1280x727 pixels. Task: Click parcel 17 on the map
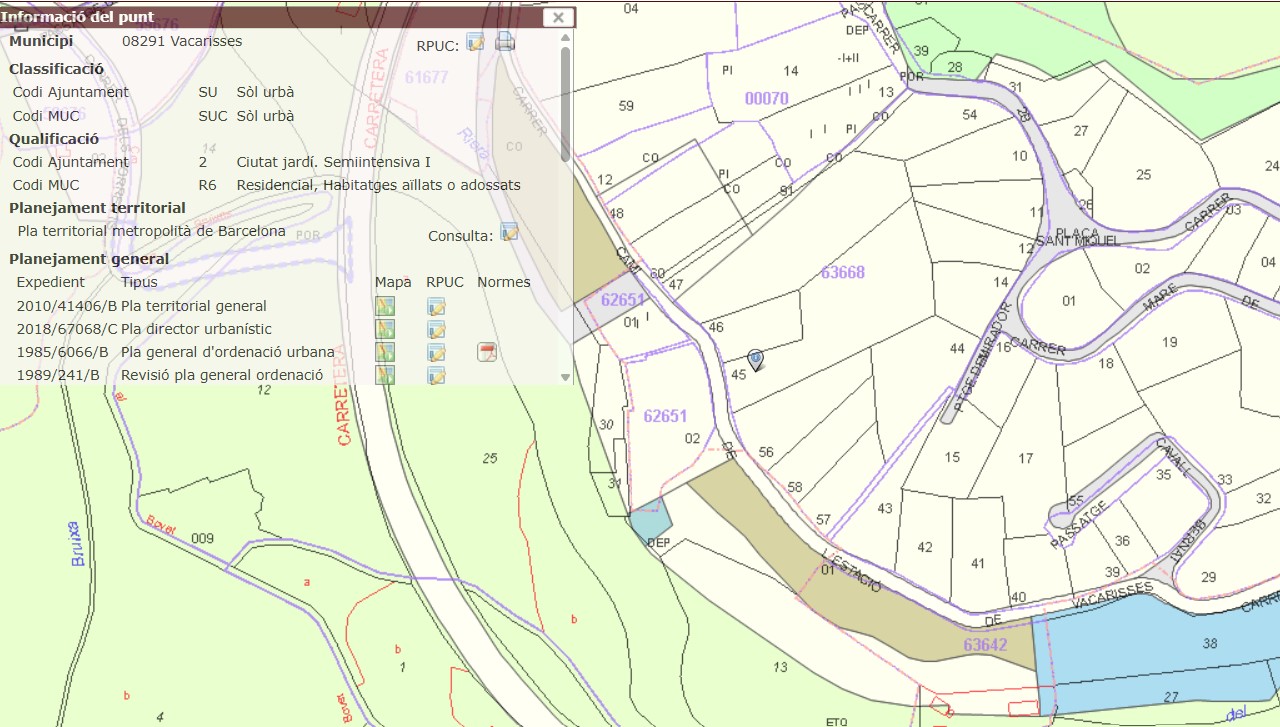1026,458
